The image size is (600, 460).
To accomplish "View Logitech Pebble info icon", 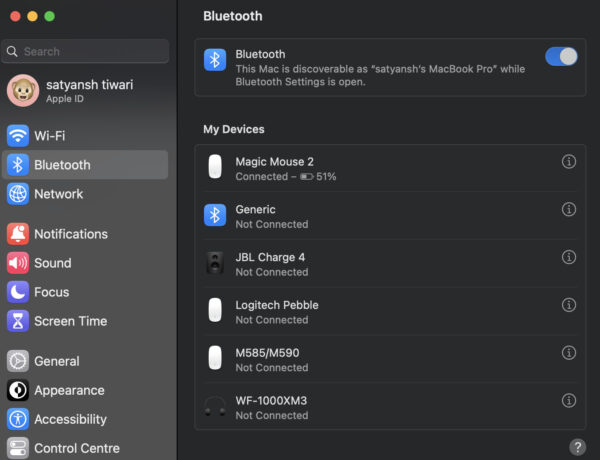I will 569,305.
